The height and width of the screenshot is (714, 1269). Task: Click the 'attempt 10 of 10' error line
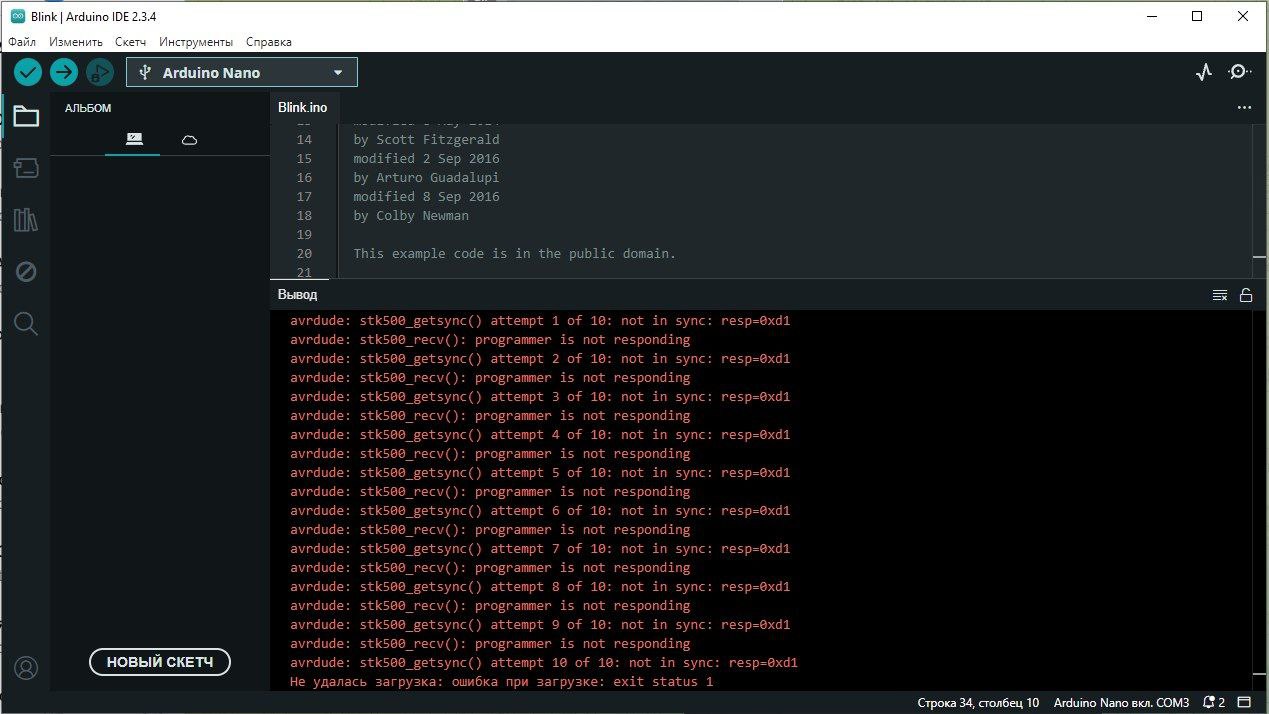point(544,663)
